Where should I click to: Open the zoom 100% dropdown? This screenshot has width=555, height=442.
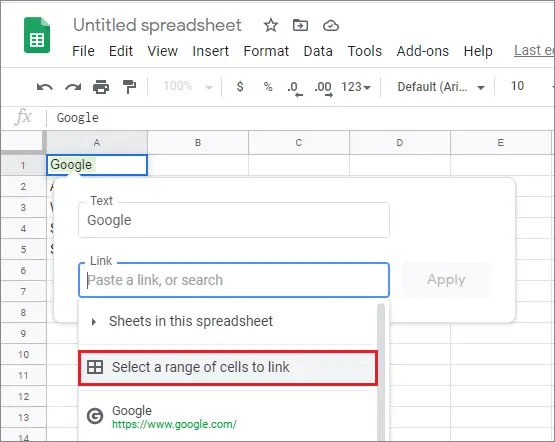(x=188, y=86)
